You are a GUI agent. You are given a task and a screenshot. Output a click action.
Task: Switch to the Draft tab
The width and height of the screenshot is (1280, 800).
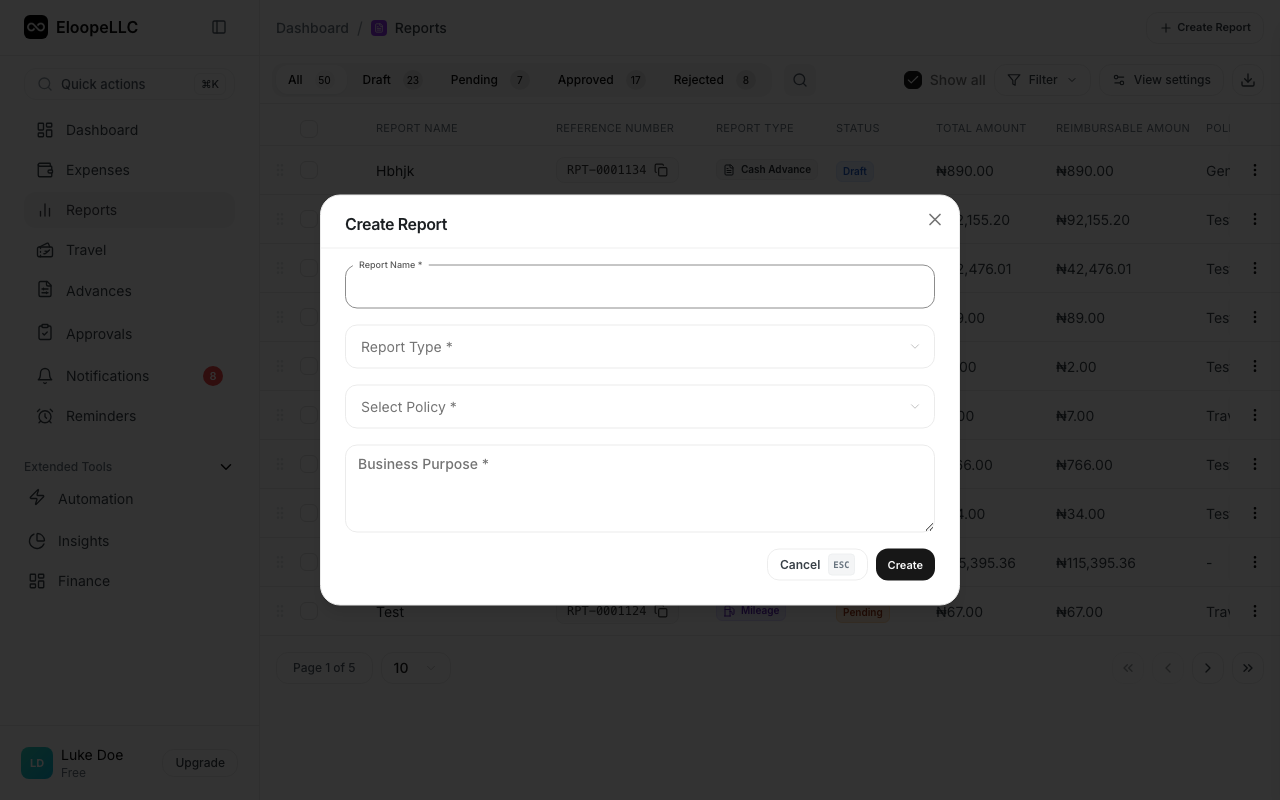pyautogui.click(x=375, y=79)
